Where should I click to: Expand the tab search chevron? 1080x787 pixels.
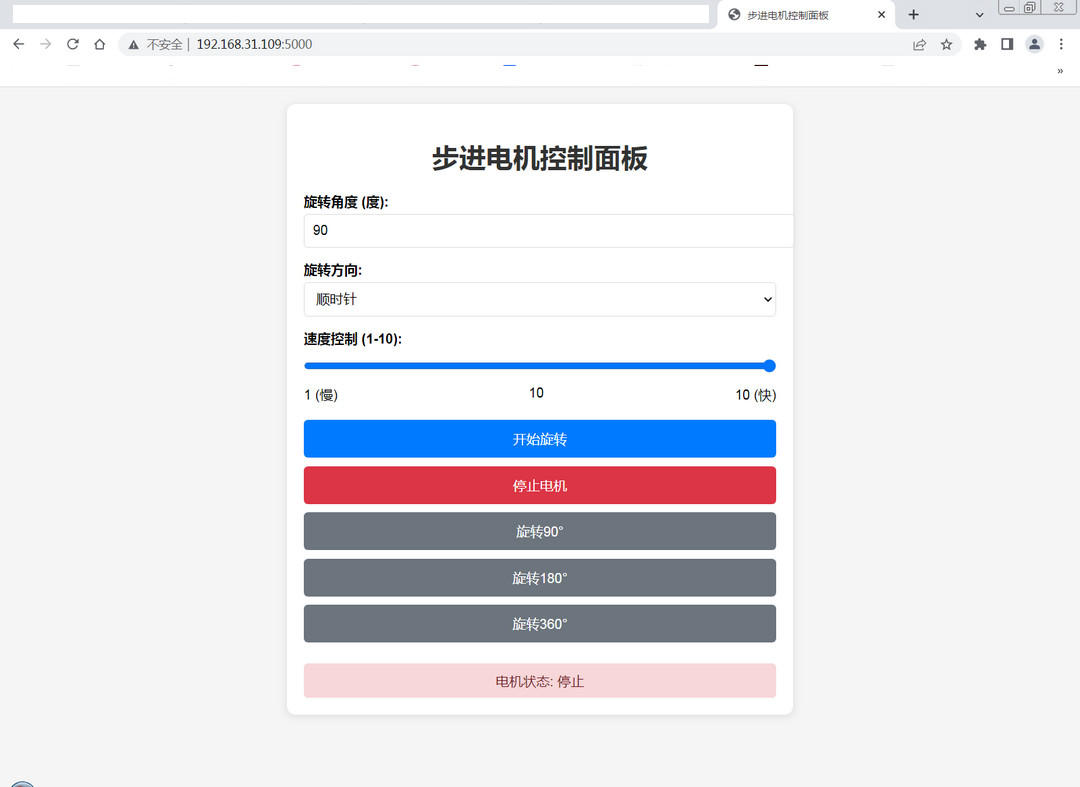(979, 15)
